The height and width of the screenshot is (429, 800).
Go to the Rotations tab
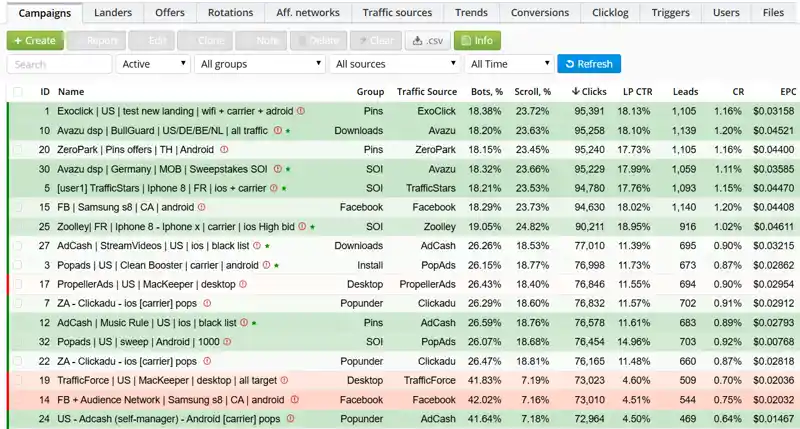230,12
